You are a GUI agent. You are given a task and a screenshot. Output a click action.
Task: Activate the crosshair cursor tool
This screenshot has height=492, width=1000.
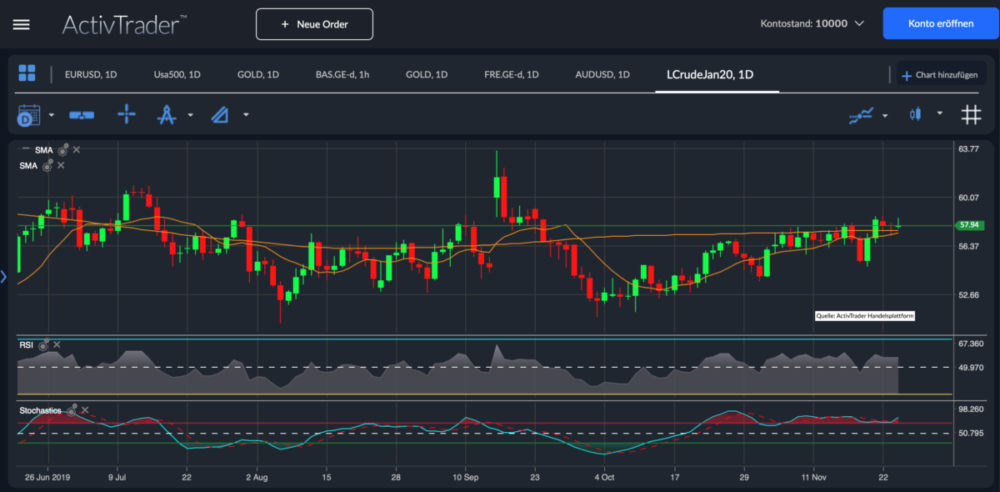point(126,115)
